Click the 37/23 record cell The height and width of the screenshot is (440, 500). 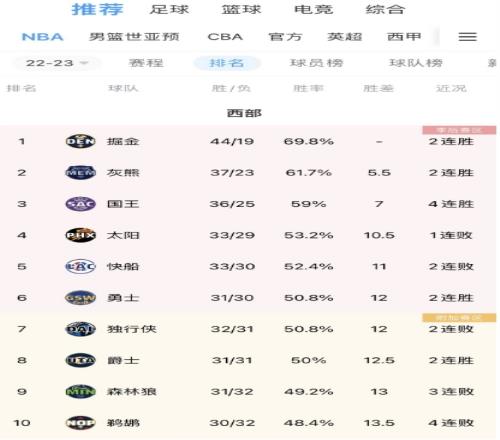(x=232, y=173)
